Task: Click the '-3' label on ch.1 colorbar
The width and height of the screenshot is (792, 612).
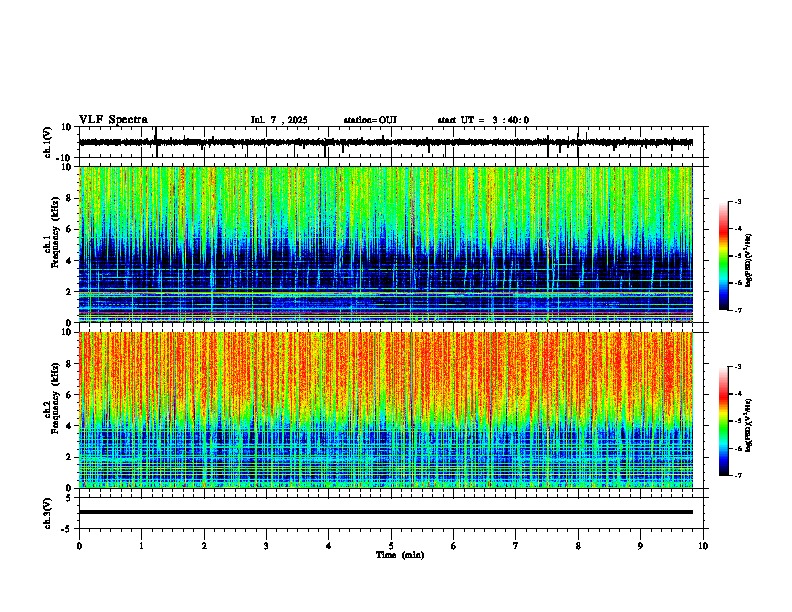Action: point(737,202)
